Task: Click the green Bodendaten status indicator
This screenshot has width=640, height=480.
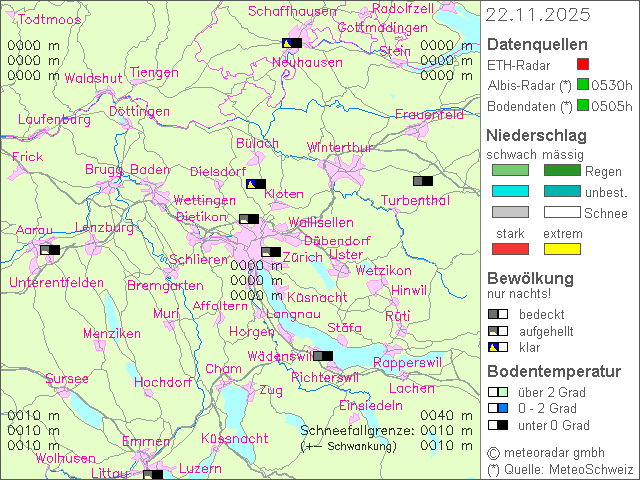Action: click(x=583, y=106)
